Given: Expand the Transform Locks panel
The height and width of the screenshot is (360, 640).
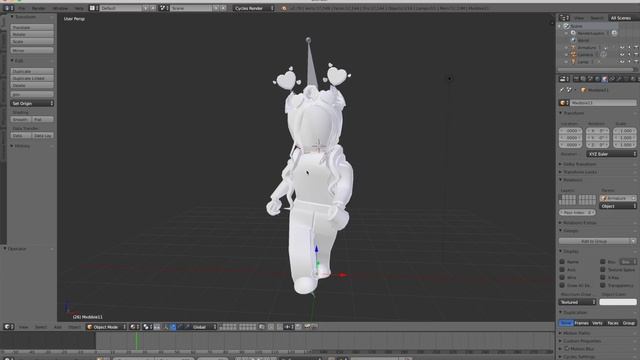Looking at the screenshot, I should tap(580, 172).
